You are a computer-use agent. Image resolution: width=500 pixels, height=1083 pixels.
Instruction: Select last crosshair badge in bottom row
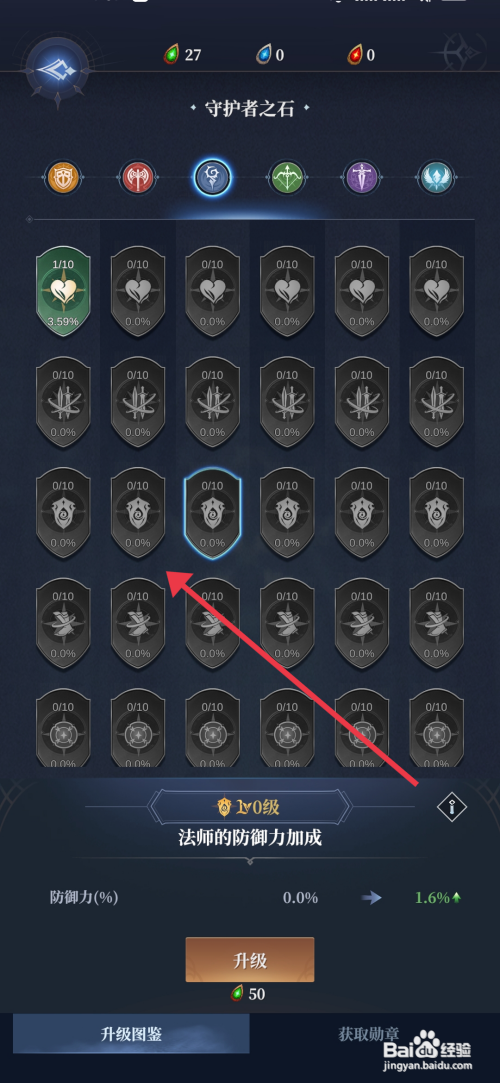pyautogui.click(x=436, y=729)
